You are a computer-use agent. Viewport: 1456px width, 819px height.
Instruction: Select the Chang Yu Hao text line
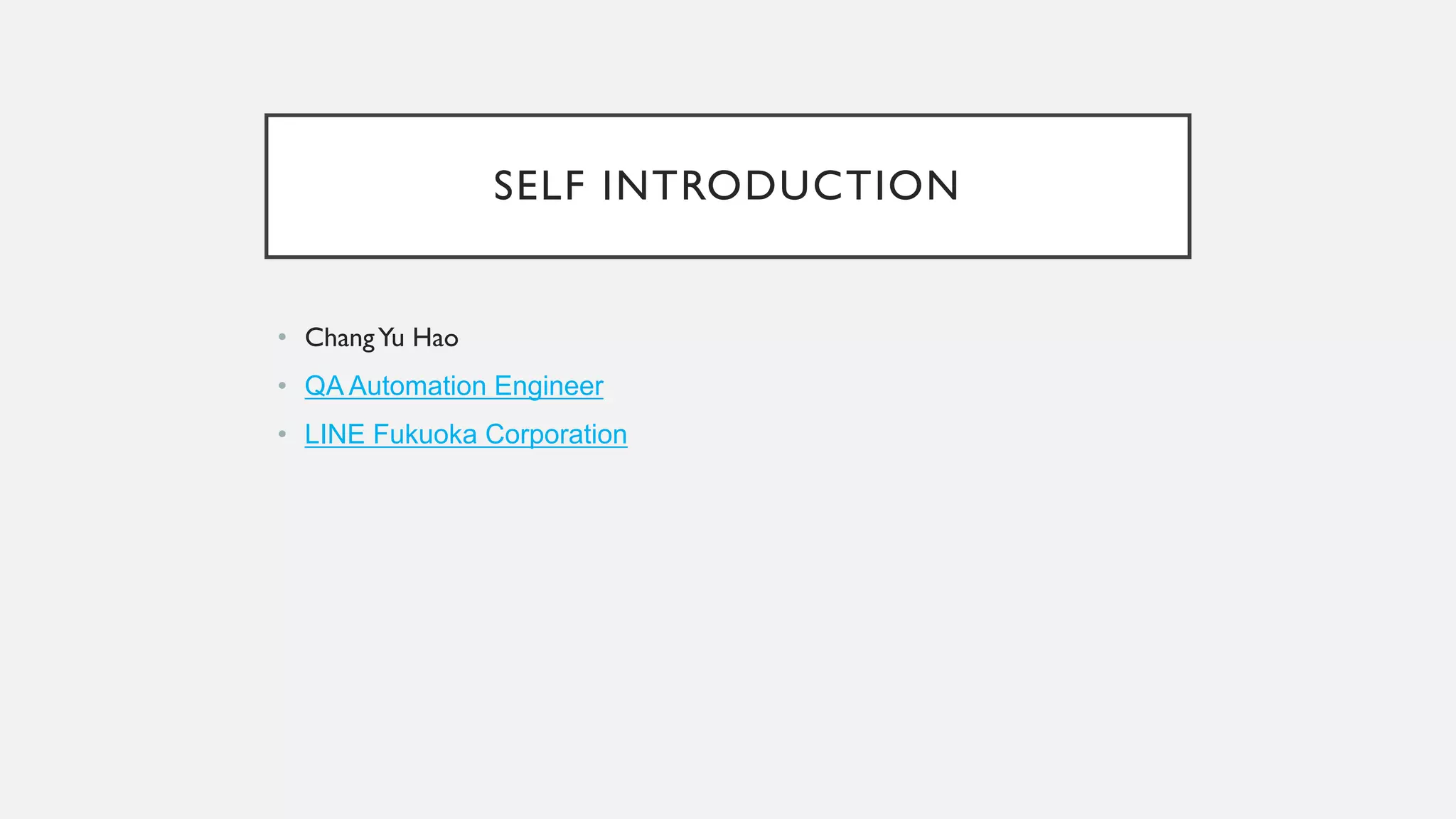click(382, 338)
